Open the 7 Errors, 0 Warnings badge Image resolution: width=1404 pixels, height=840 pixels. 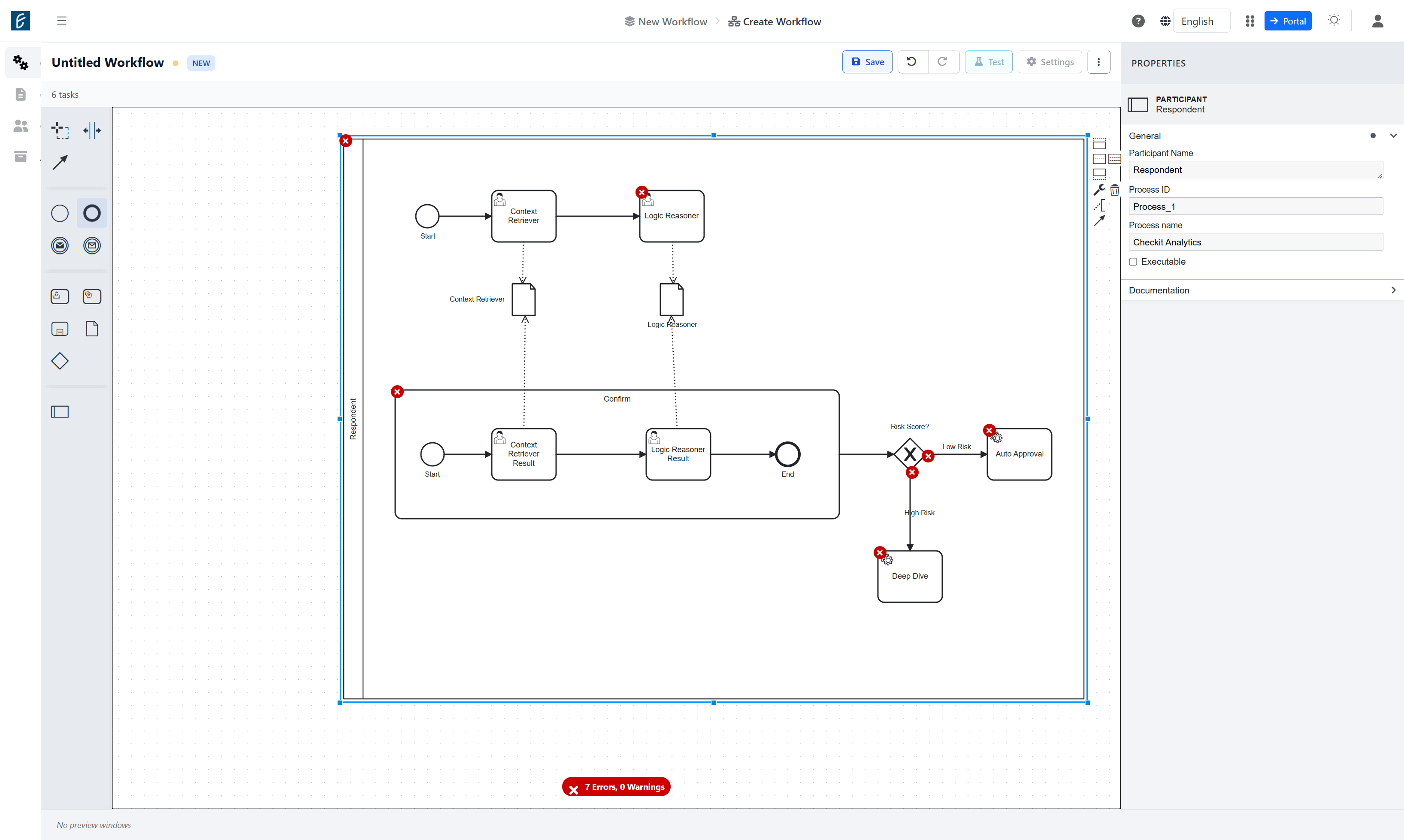tap(616, 787)
